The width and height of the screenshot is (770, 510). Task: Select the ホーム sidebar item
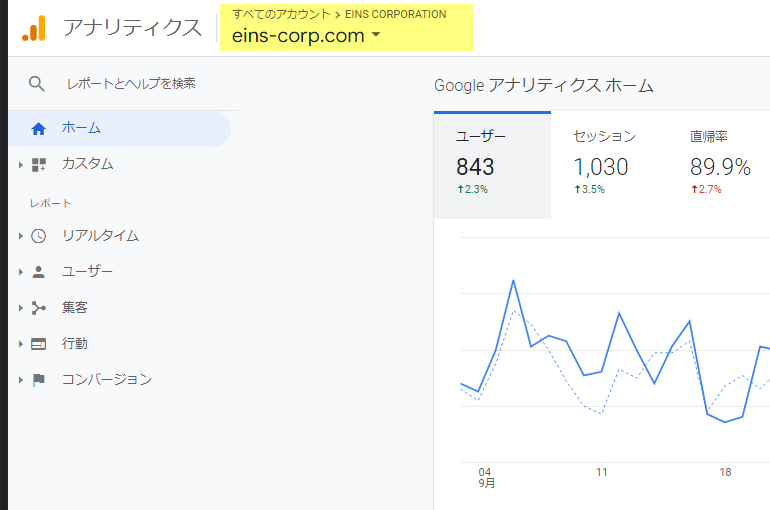point(119,129)
